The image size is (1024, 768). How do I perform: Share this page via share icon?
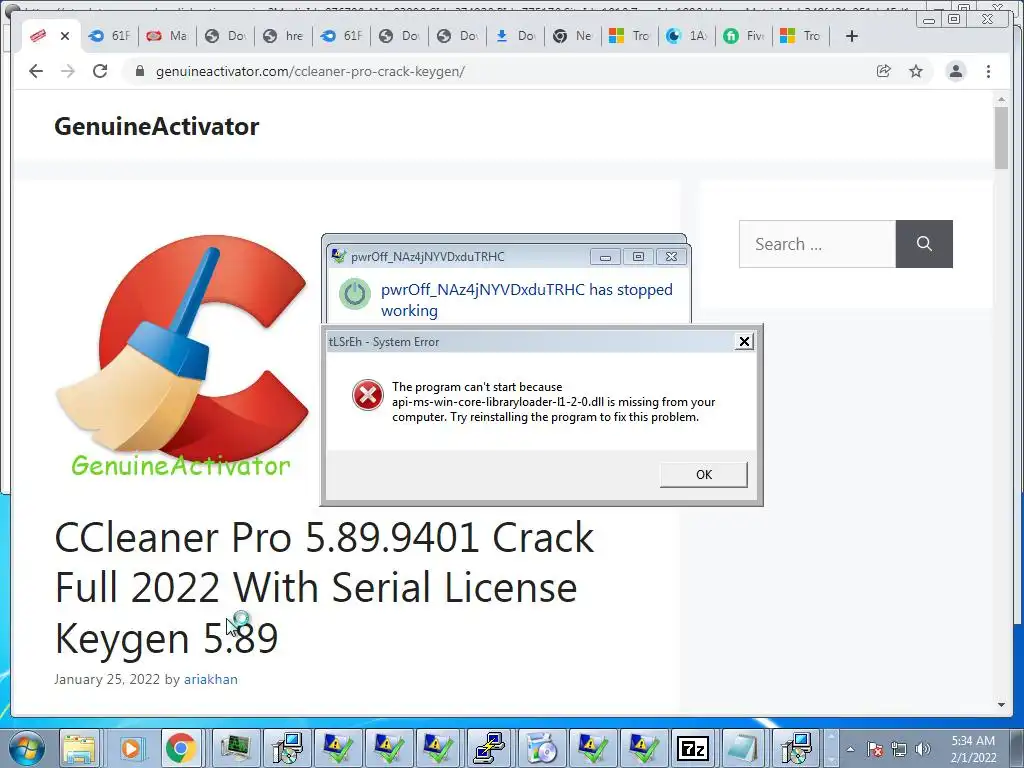(x=884, y=71)
